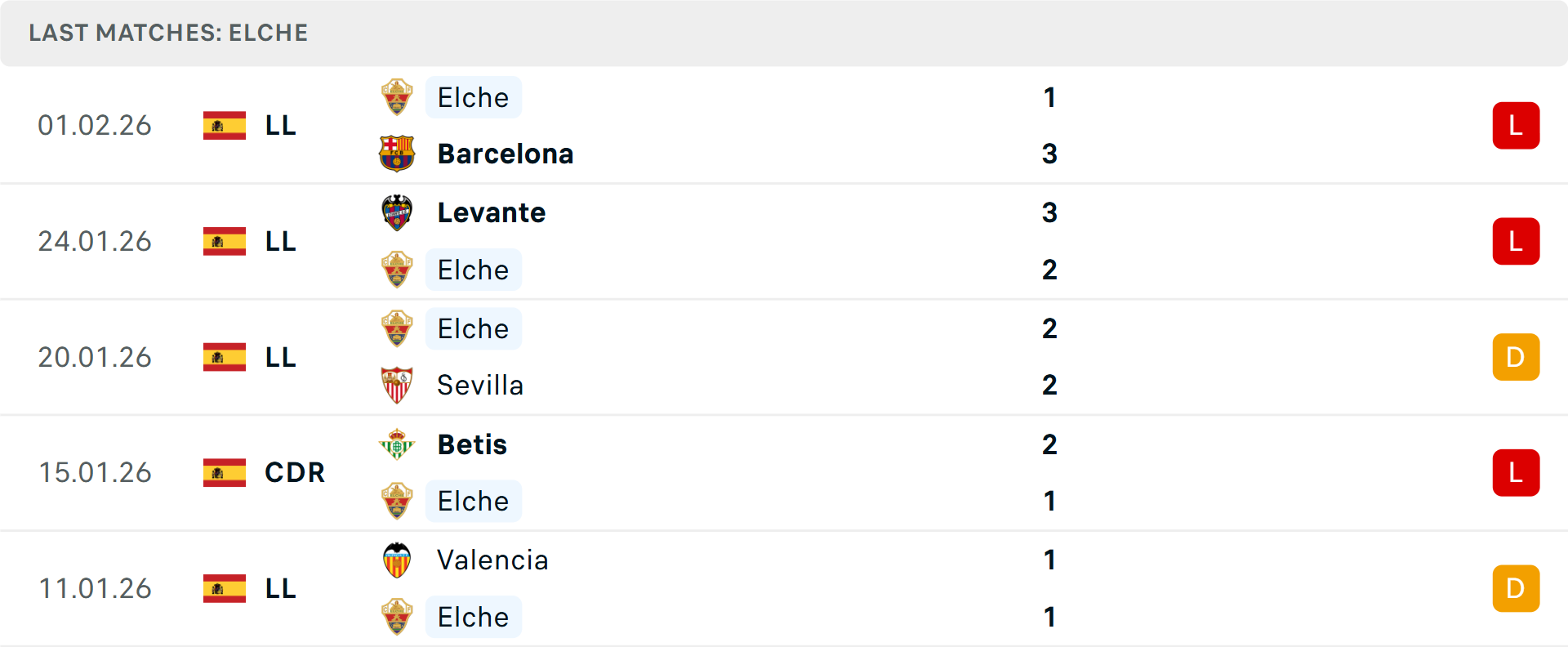
Task: Click the Betis club crest
Action: tap(397, 444)
